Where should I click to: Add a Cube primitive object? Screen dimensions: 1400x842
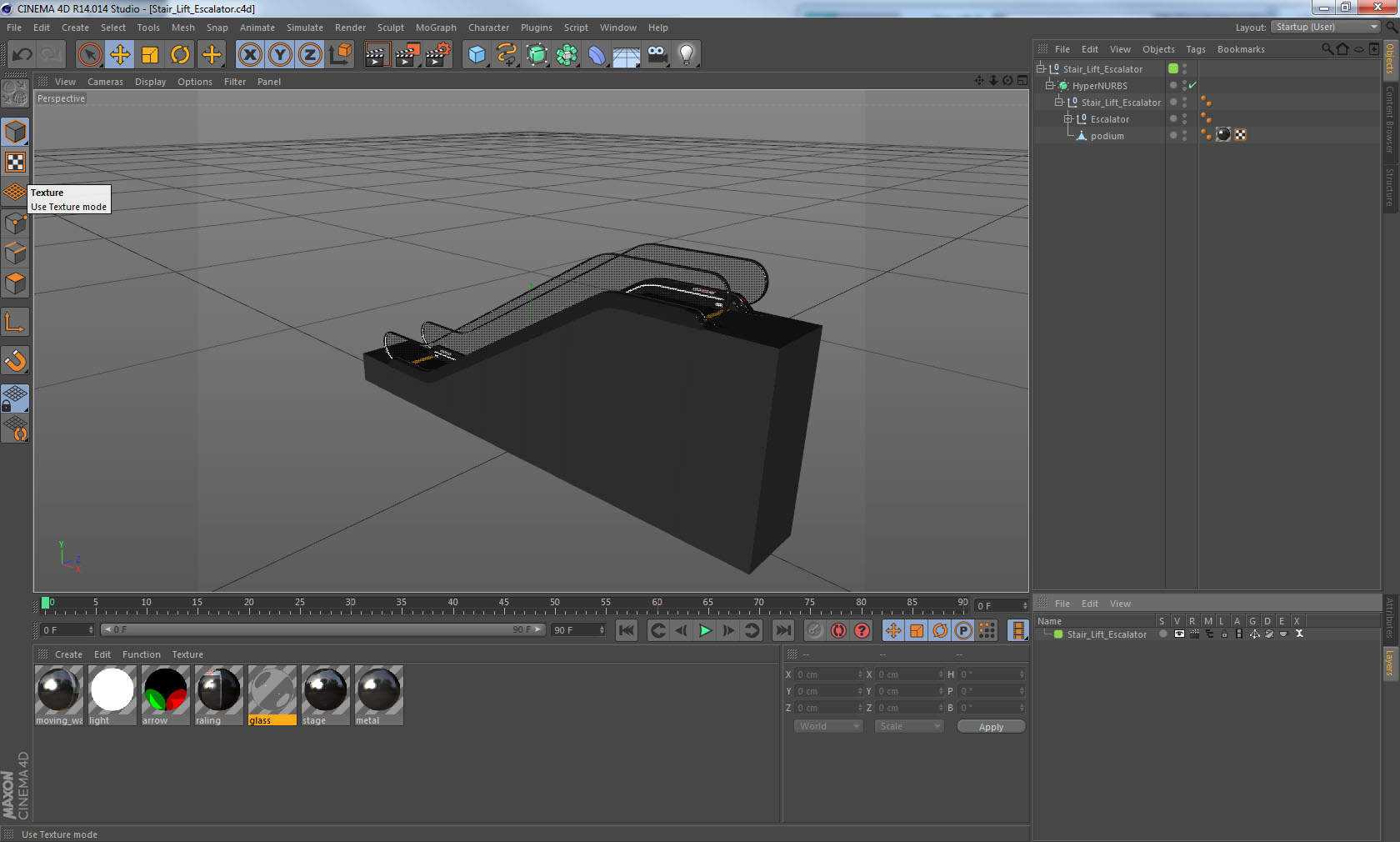(477, 55)
